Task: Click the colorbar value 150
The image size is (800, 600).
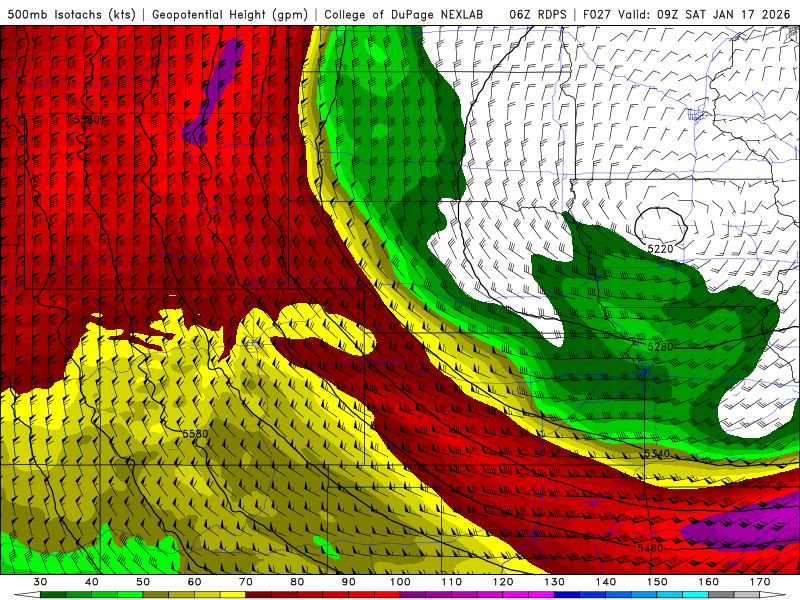Action: 657,582
